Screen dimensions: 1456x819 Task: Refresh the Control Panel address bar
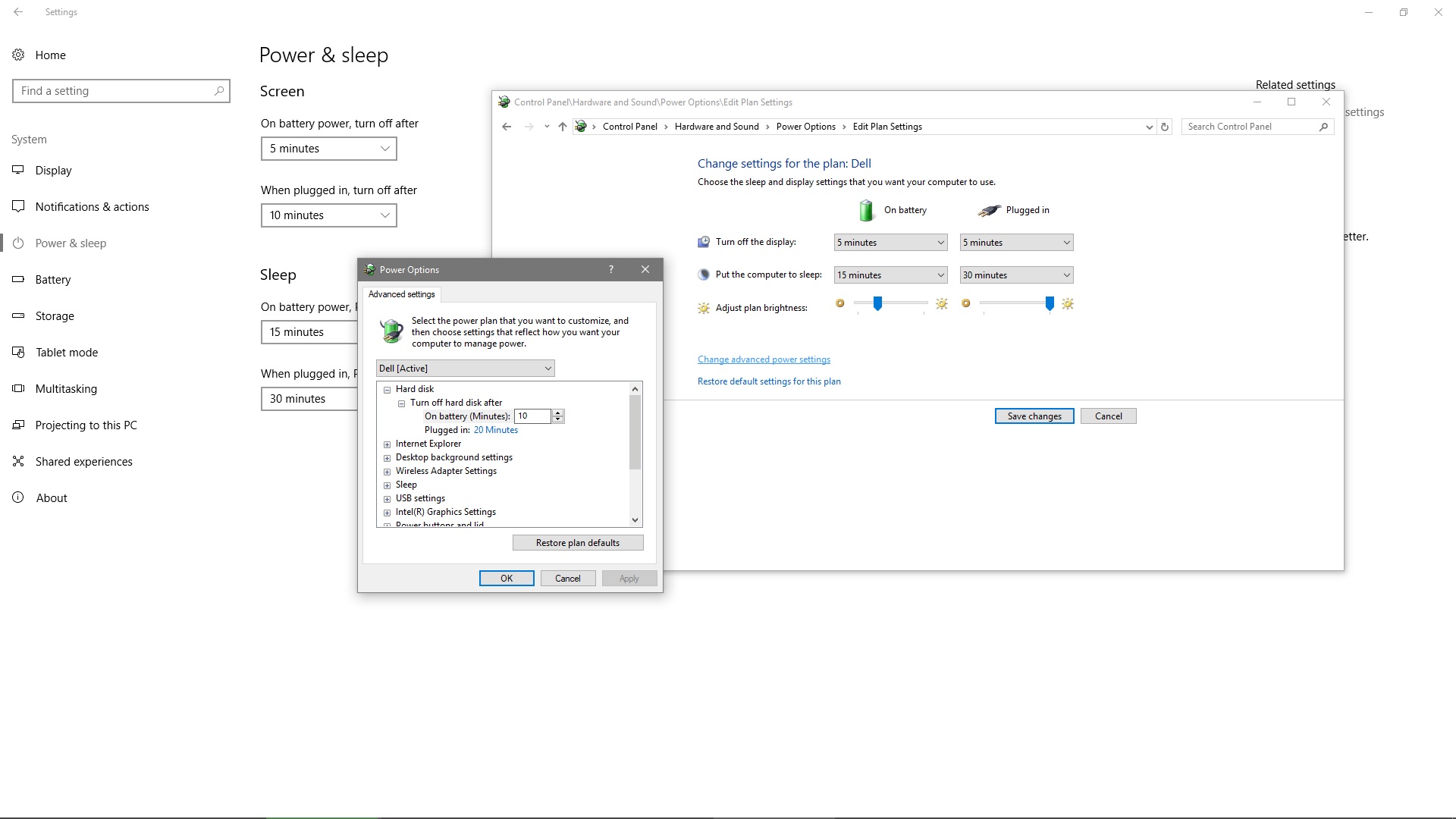(x=1165, y=127)
